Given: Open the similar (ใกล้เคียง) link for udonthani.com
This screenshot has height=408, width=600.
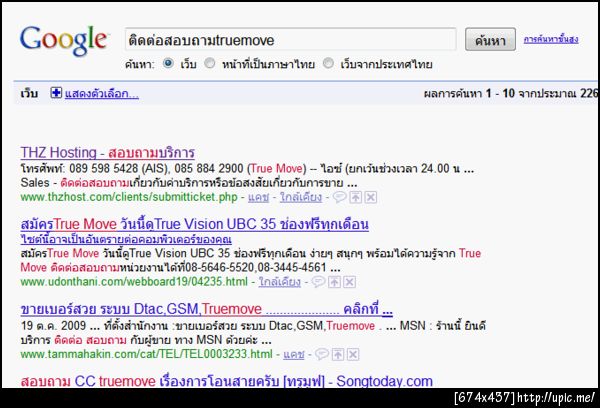Looking at the screenshot, I should pos(280,282).
